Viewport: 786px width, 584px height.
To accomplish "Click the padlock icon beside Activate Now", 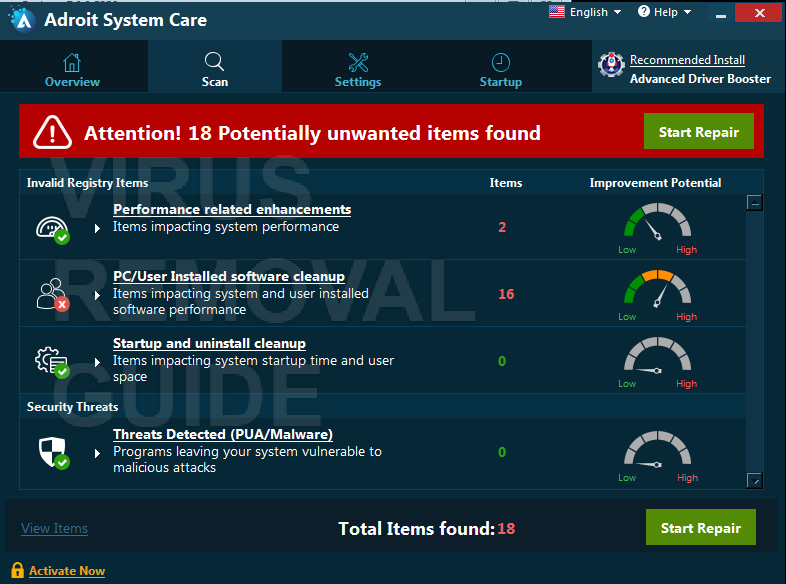I will (17, 570).
